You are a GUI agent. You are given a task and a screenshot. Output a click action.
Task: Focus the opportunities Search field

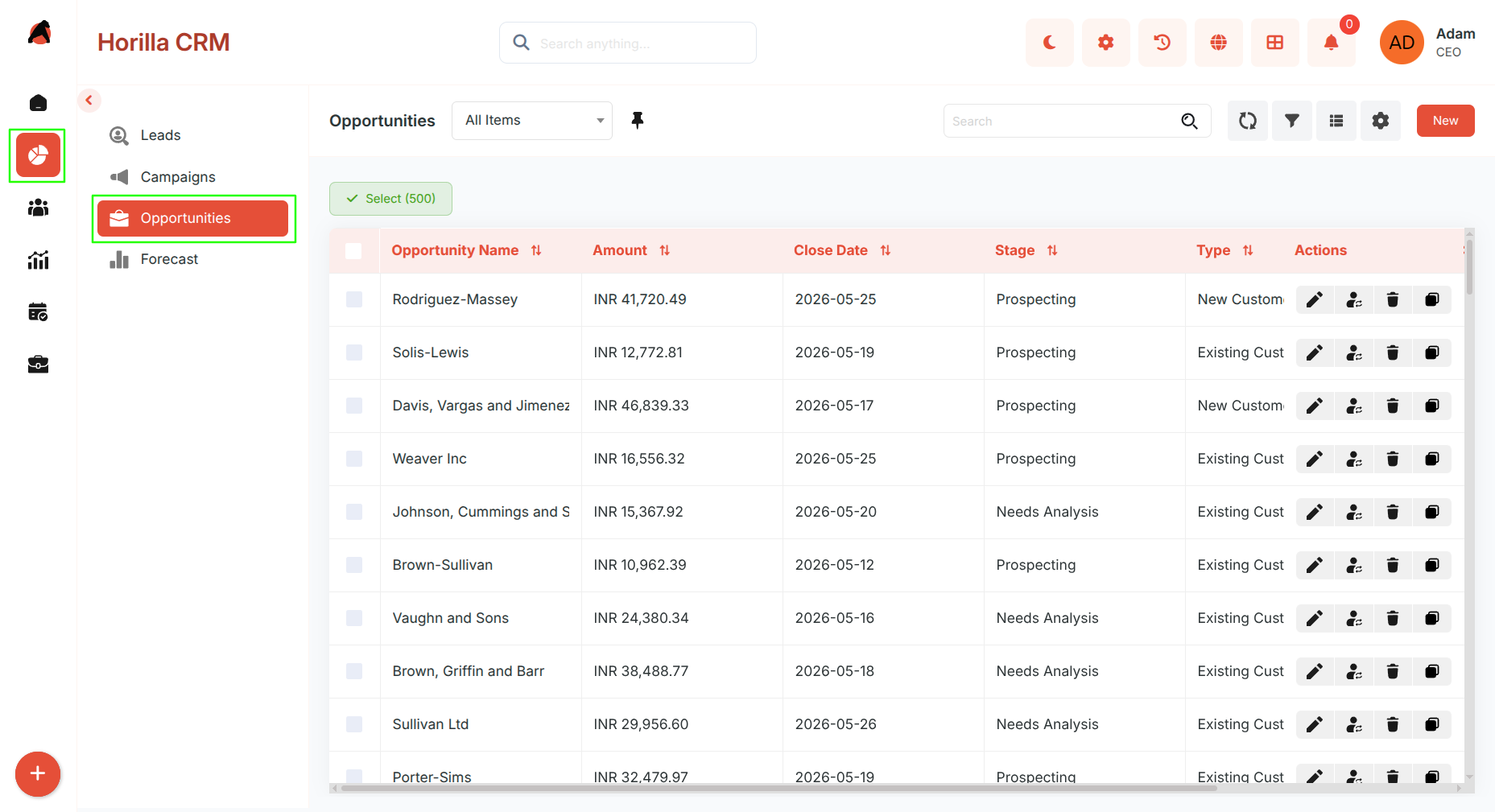(x=1077, y=121)
